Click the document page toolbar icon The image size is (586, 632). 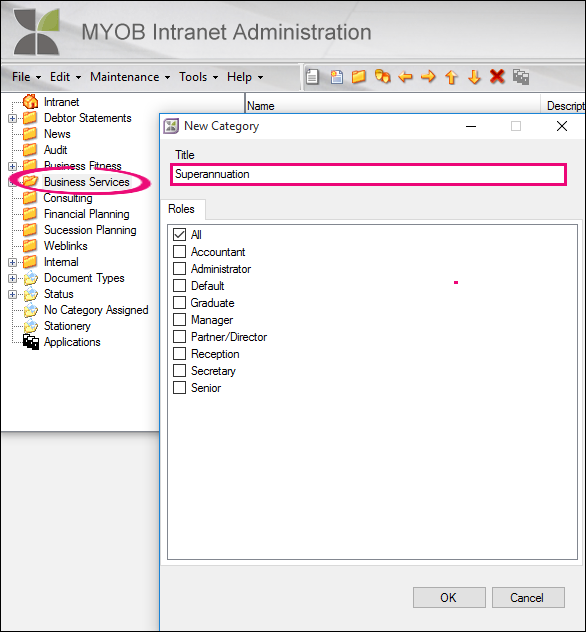312,77
